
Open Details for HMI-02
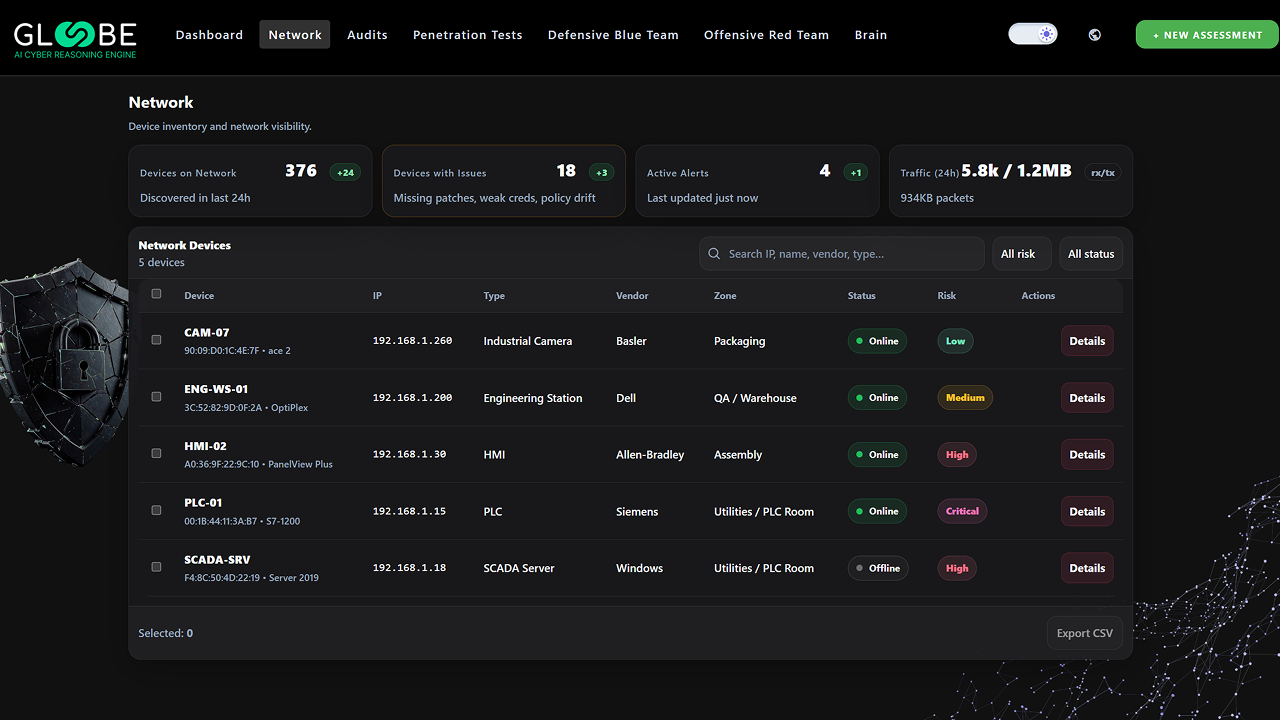click(1087, 454)
